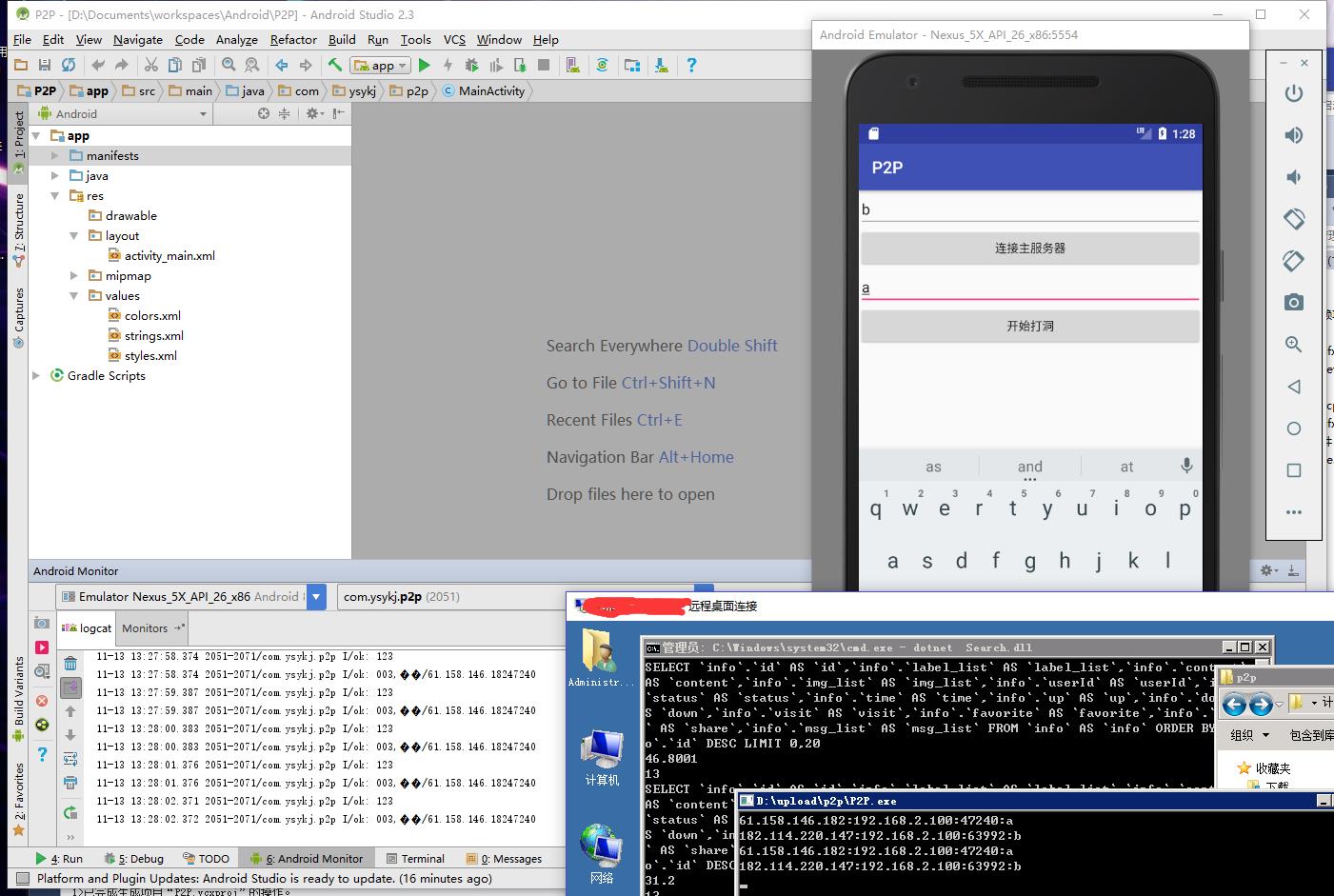Click the Navigate Back arrow icon

[x=282, y=65]
